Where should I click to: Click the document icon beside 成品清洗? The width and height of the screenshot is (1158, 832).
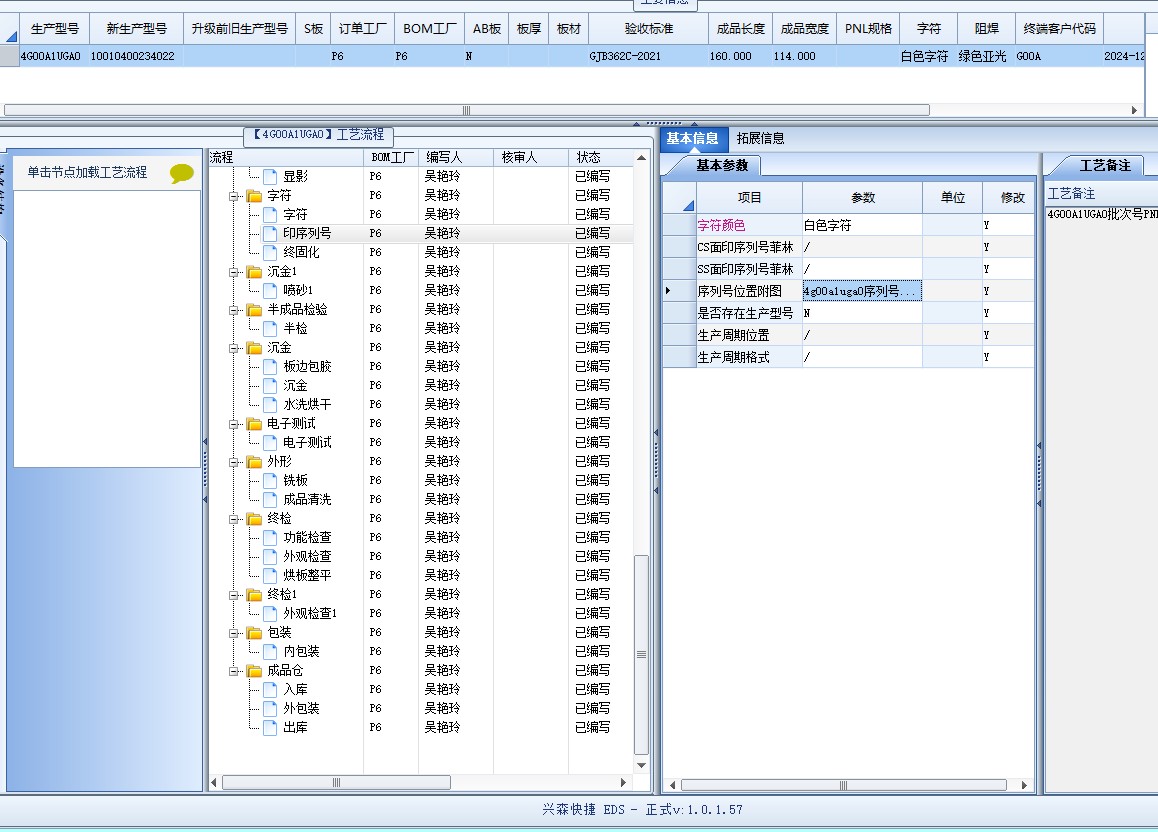270,500
